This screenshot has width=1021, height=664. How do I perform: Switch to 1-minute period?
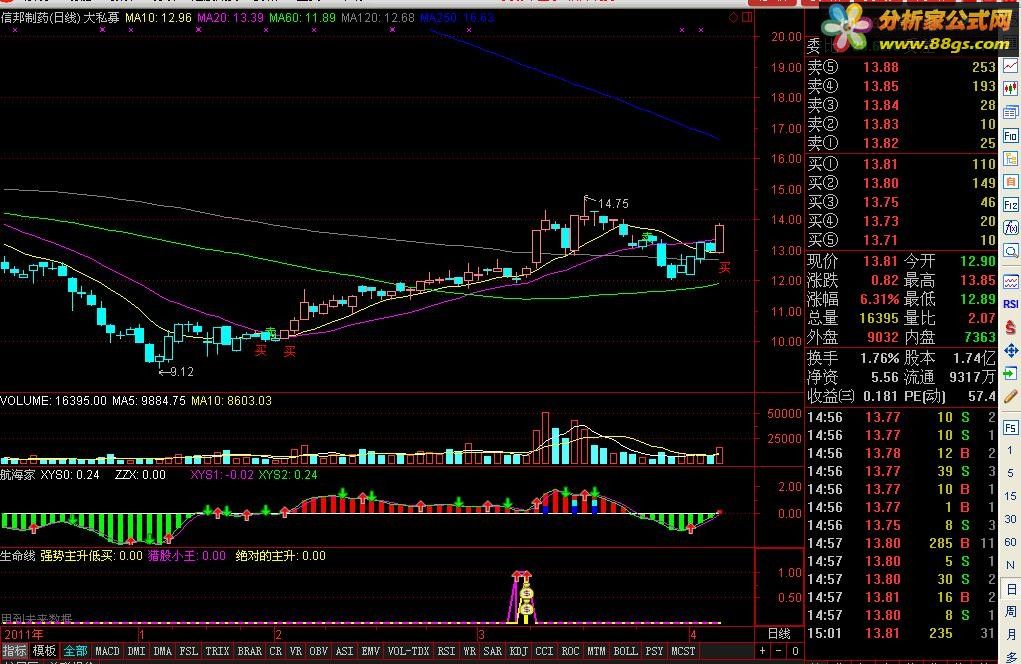point(1010,450)
